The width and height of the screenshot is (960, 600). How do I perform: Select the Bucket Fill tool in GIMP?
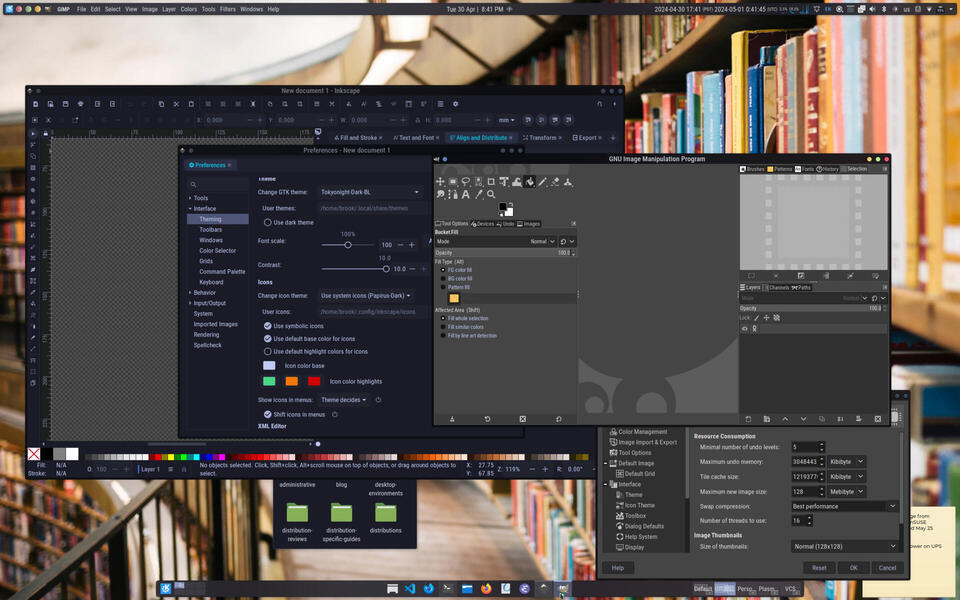[530, 182]
